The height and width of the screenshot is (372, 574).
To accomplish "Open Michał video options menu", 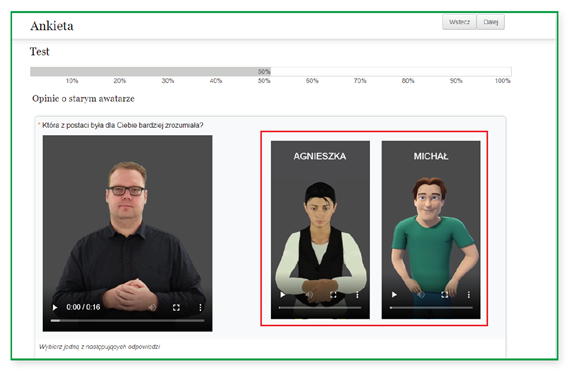I will pyautogui.click(x=469, y=295).
